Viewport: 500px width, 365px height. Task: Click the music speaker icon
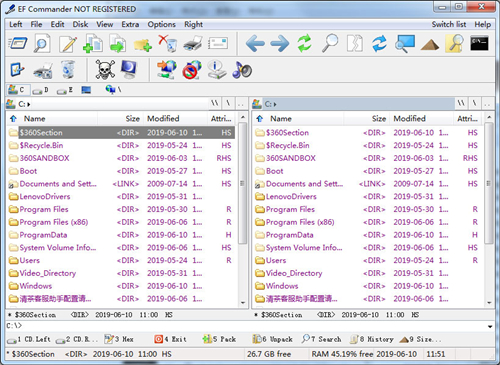click(x=242, y=70)
